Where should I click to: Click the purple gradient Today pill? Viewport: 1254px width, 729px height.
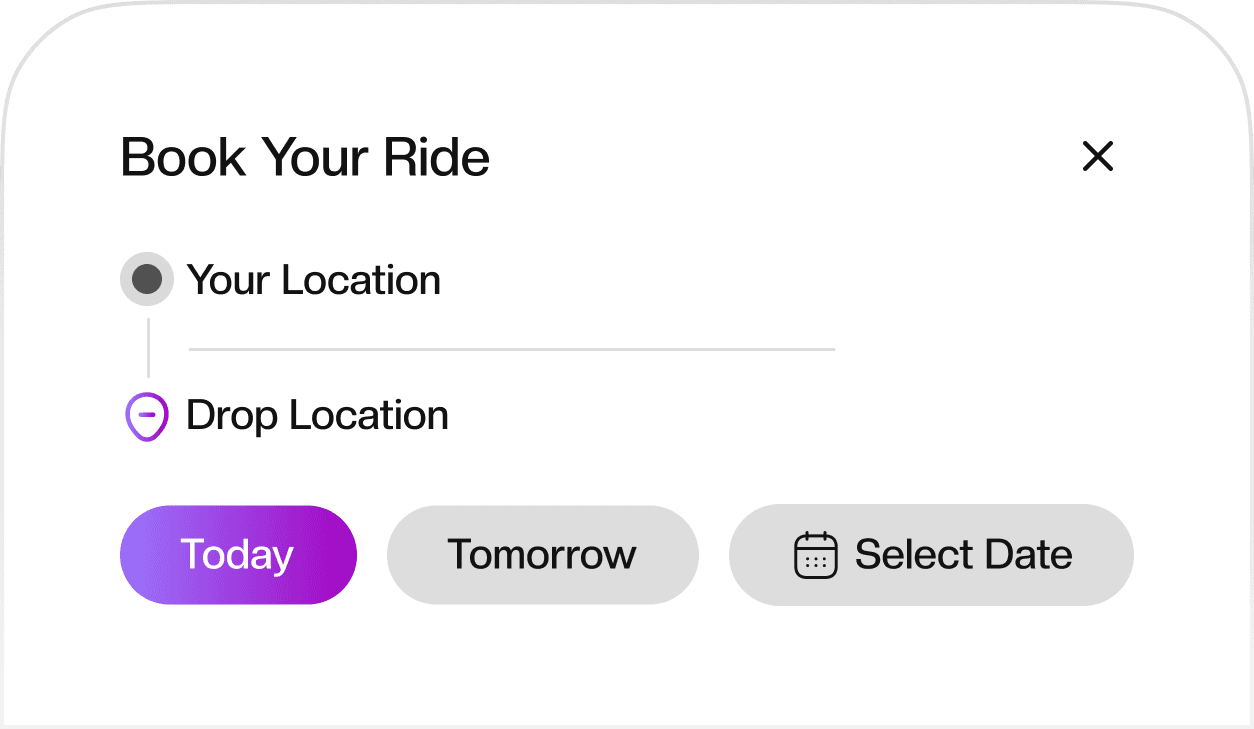[238, 554]
